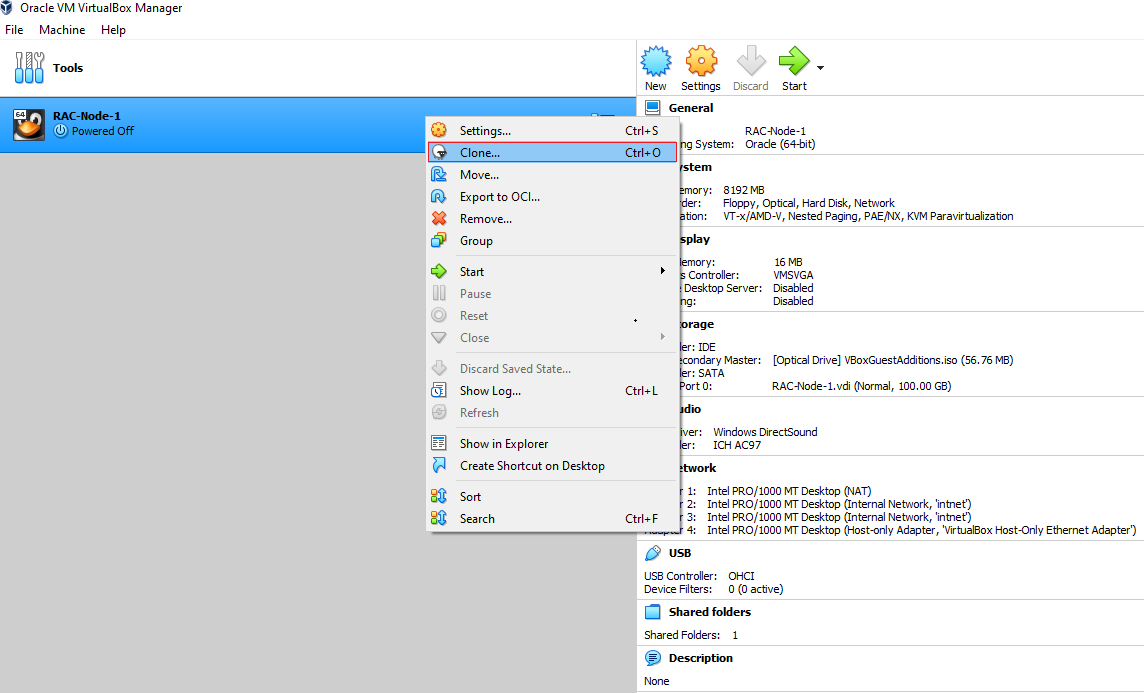Click Discard Saved State... menu entry
Image resolution: width=1144 pixels, height=693 pixels.
[x=552, y=368]
